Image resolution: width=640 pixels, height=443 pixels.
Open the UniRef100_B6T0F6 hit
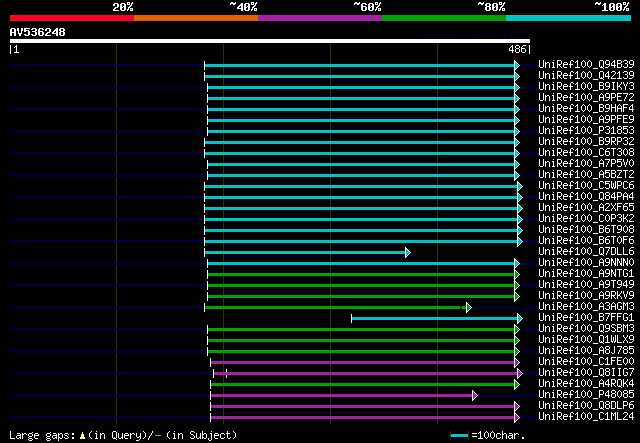tap(586, 240)
